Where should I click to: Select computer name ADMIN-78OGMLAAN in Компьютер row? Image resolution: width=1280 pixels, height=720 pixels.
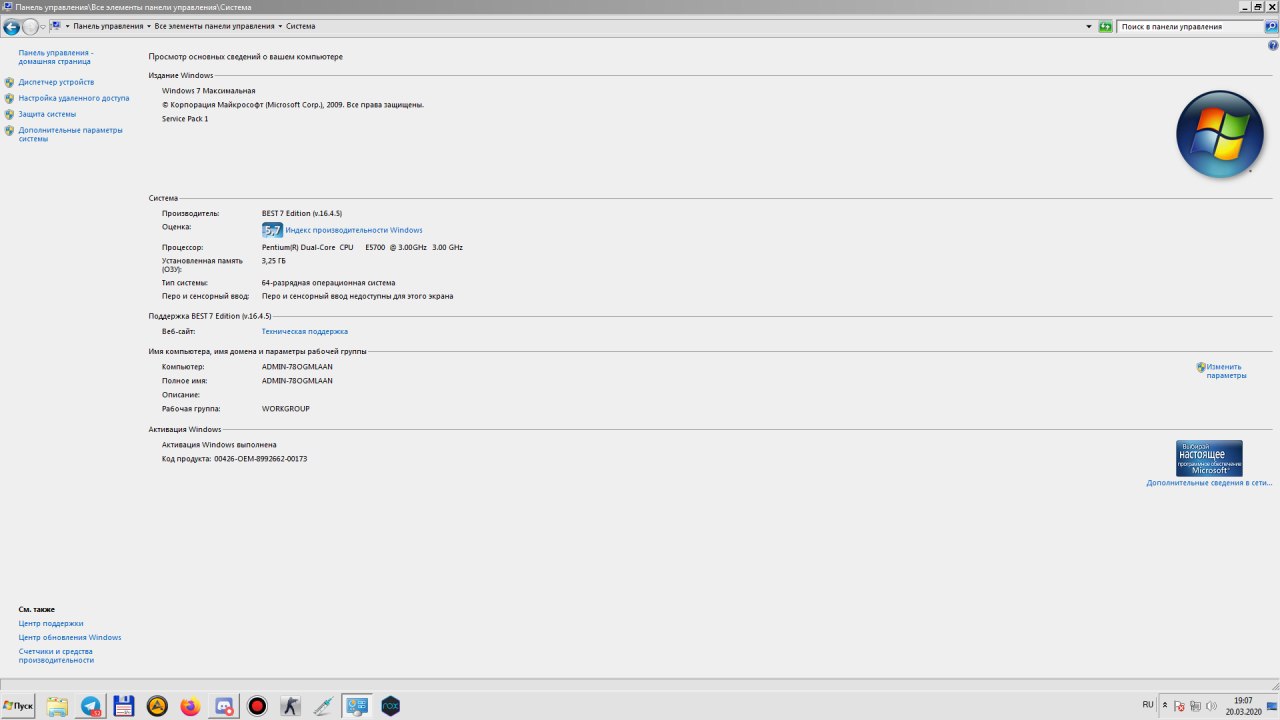click(x=297, y=367)
